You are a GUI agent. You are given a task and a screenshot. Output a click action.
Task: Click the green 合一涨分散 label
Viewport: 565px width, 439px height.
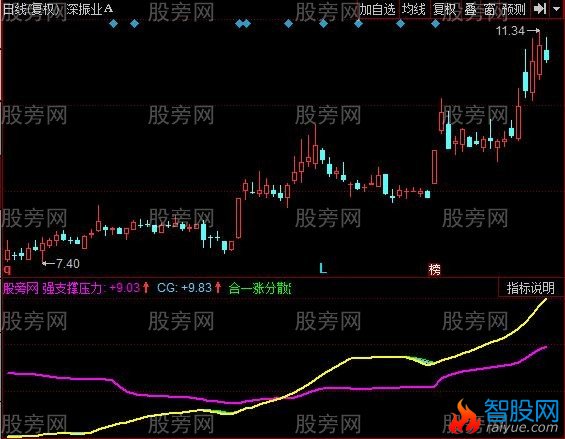pyautogui.click(x=260, y=288)
